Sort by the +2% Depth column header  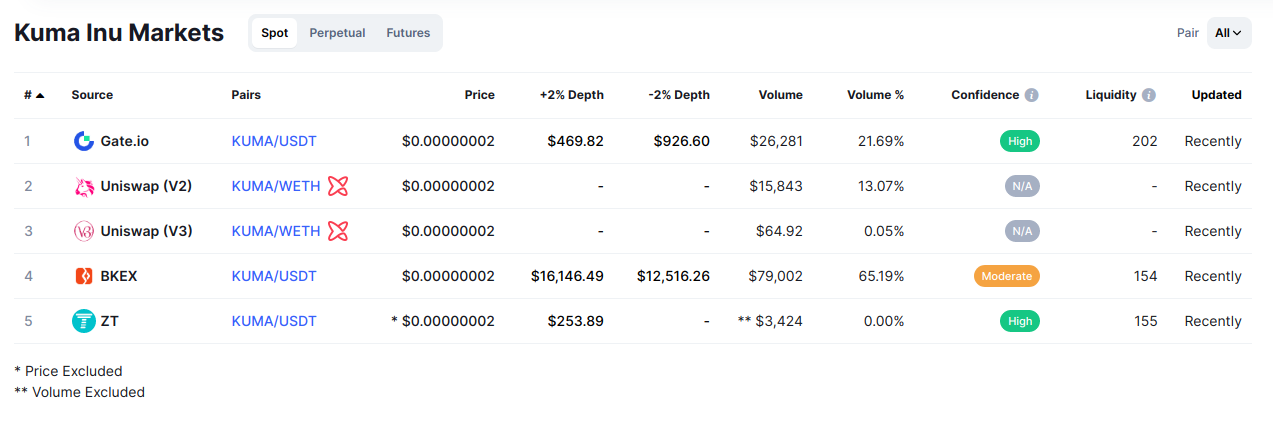pyautogui.click(x=572, y=95)
